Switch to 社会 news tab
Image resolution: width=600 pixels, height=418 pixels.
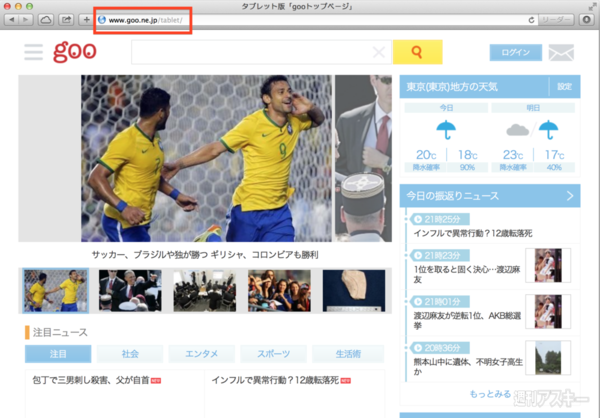tap(130, 354)
